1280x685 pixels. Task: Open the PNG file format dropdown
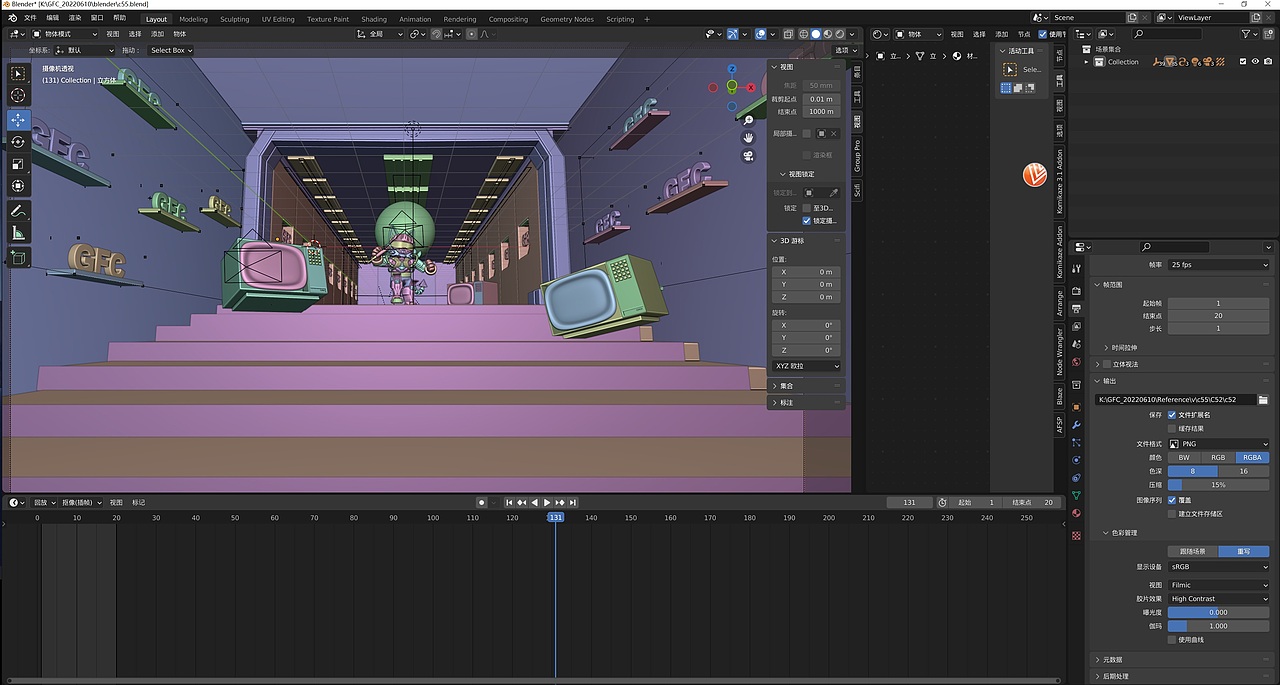(1218, 444)
